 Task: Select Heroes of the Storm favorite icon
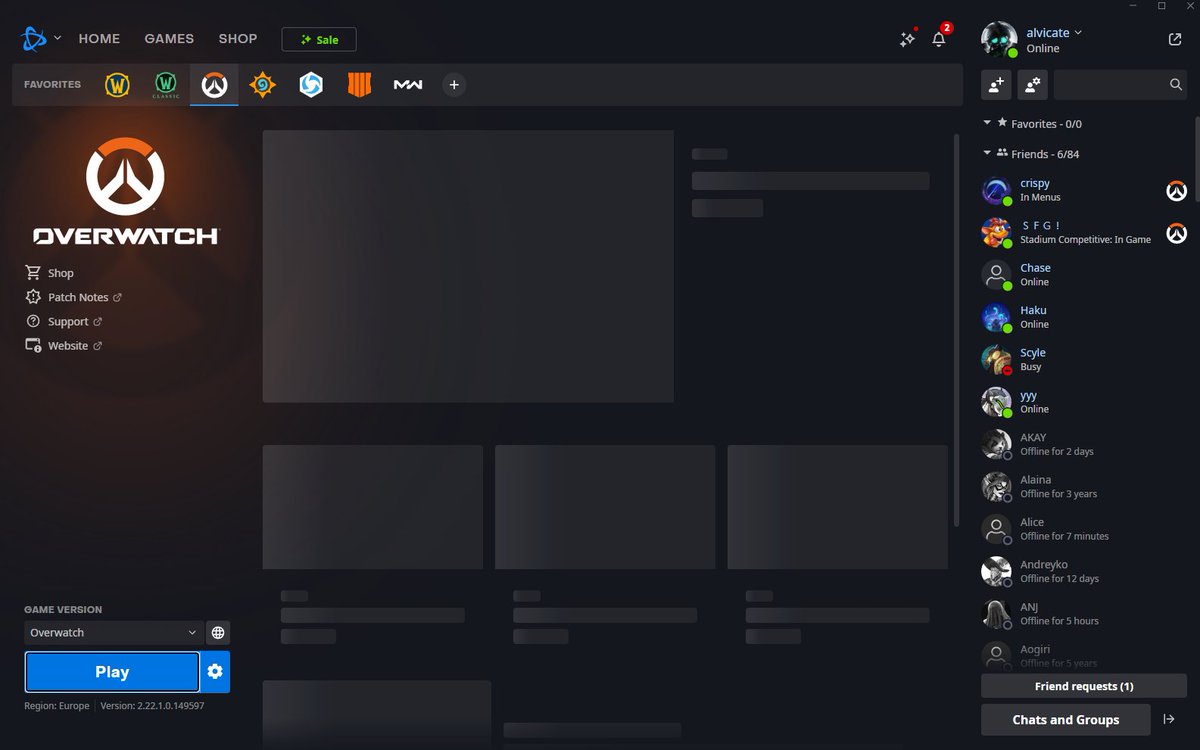pos(311,85)
